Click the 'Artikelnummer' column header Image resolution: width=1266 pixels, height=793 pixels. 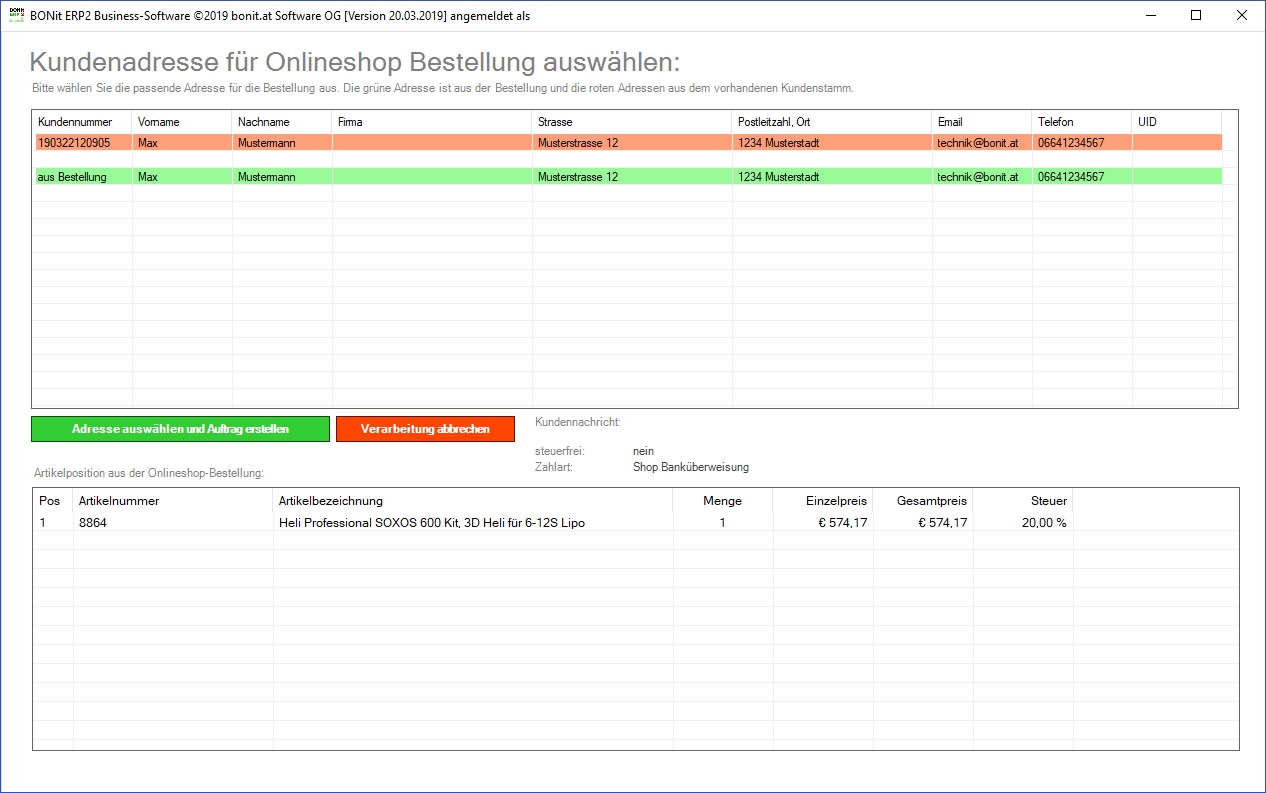(x=173, y=501)
